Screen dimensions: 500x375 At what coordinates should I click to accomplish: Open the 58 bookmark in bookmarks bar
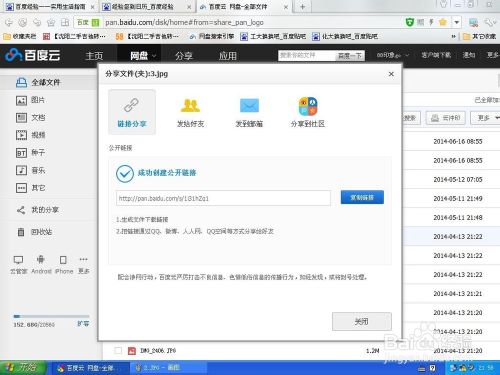(147, 36)
